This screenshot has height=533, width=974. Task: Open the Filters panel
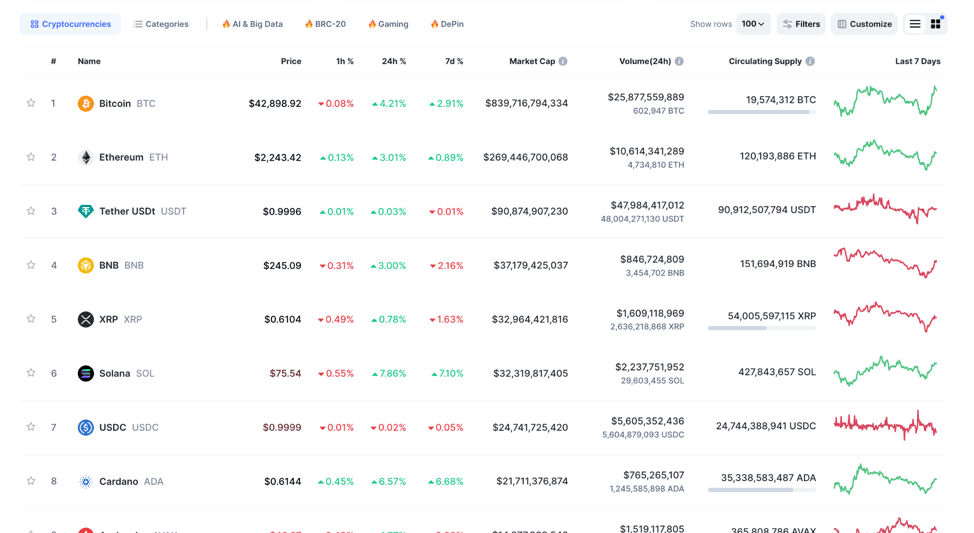[801, 24]
